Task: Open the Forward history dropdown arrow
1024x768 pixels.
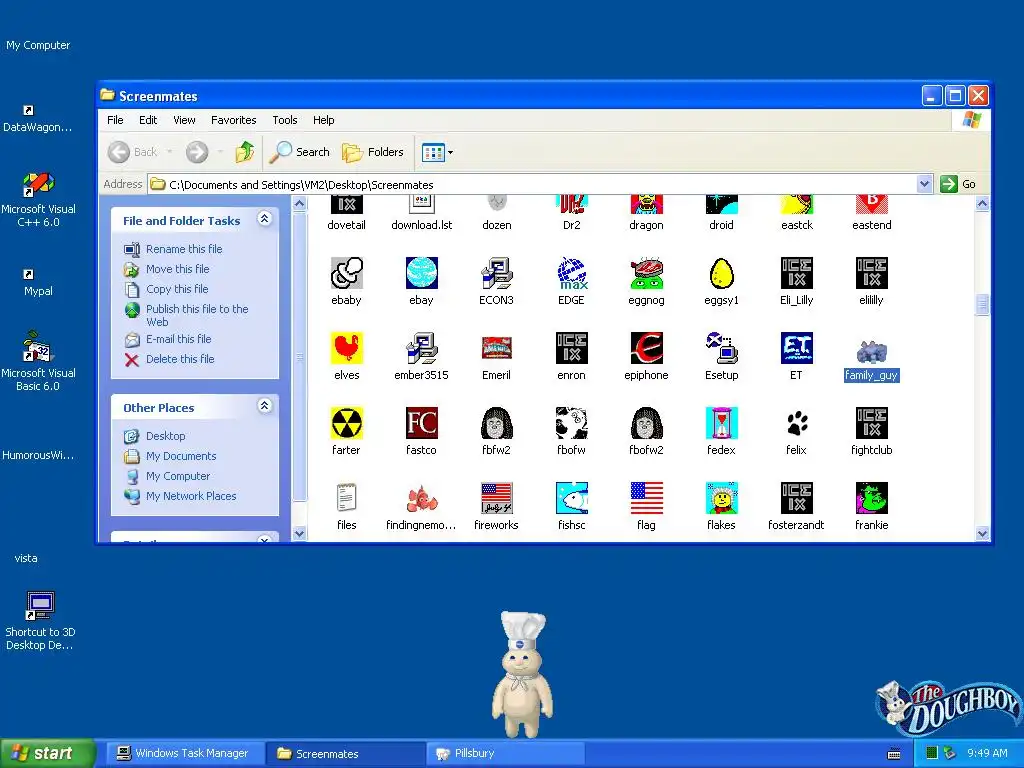Action: click(220, 152)
